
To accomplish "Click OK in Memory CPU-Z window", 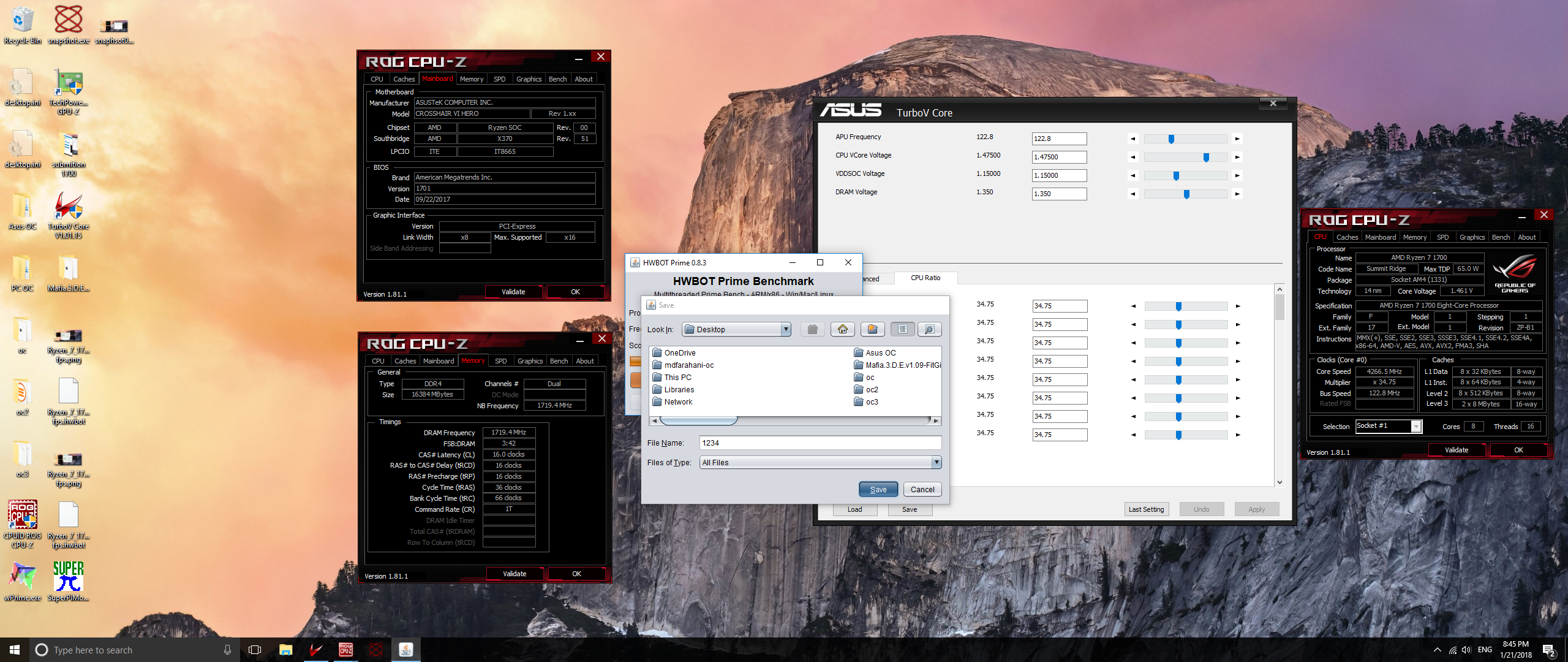I will [576, 574].
